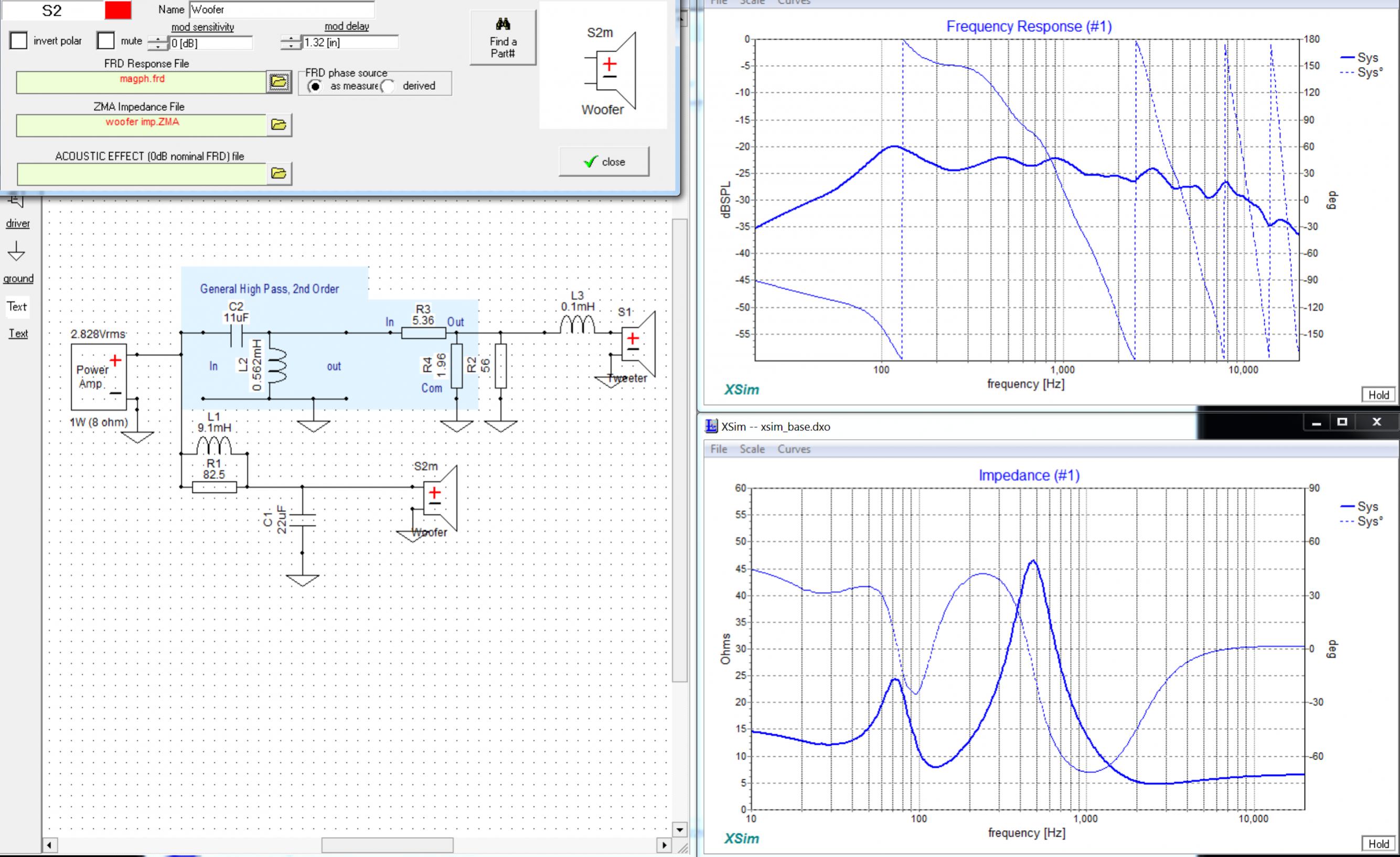Click the empty Acoustic Effect file field
The width and height of the screenshot is (1400, 857).
(142, 174)
